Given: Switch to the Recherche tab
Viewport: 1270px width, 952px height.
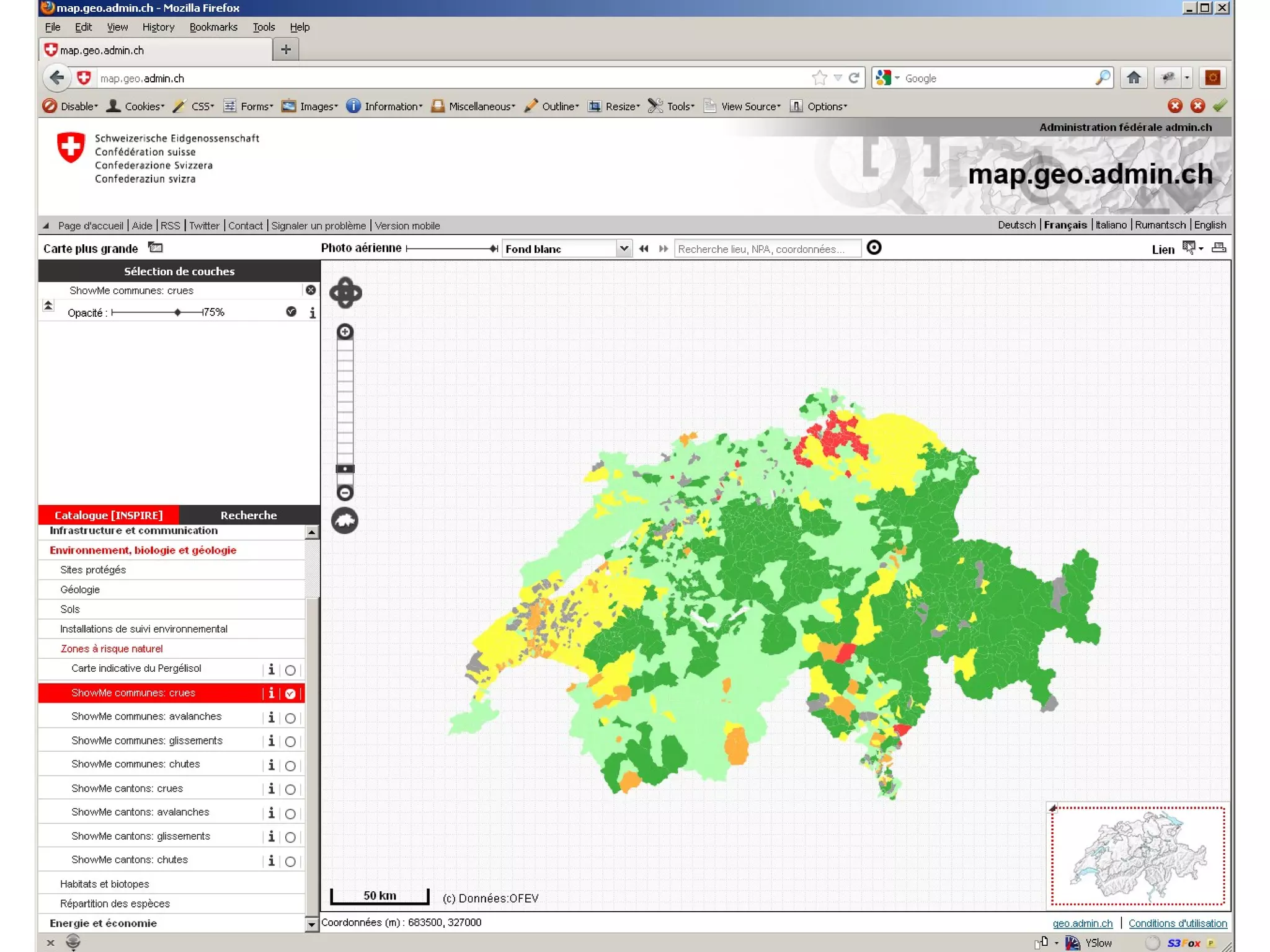Looking at the screenshot, I should pyautogui.click(x=249, y=515).
